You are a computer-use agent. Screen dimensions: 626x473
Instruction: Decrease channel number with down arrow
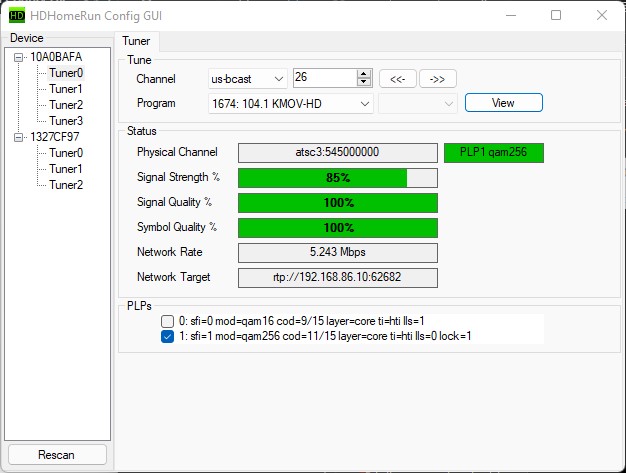pyautogui.click(x=363, y=82)
